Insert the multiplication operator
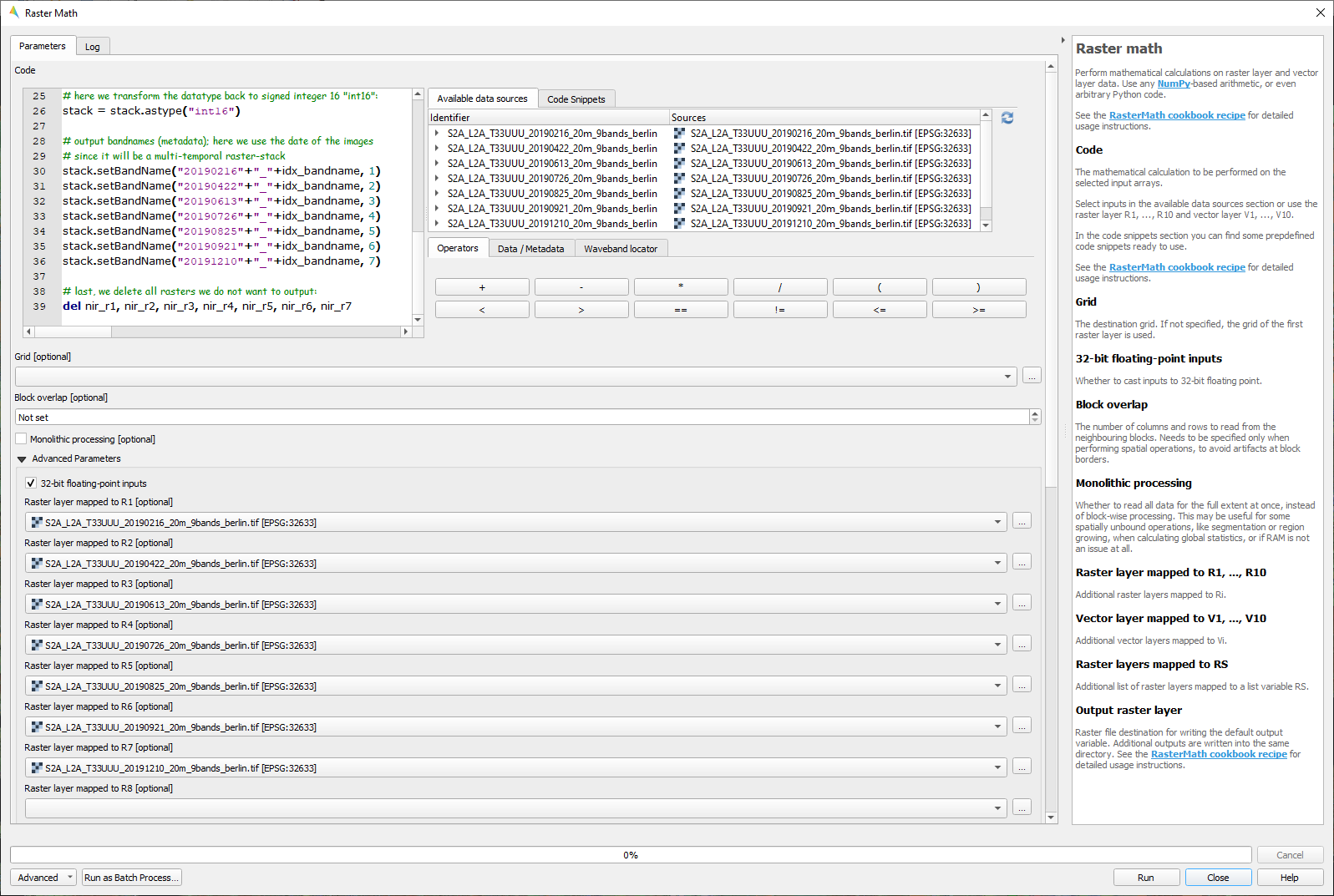This screenshot has height=896, width=1334. point(681,287)
